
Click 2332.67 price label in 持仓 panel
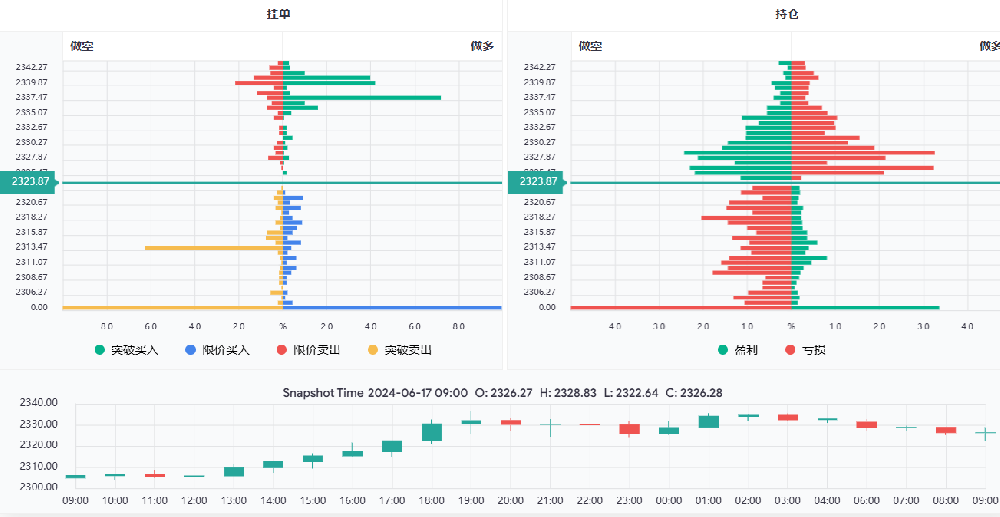[540, 127]
